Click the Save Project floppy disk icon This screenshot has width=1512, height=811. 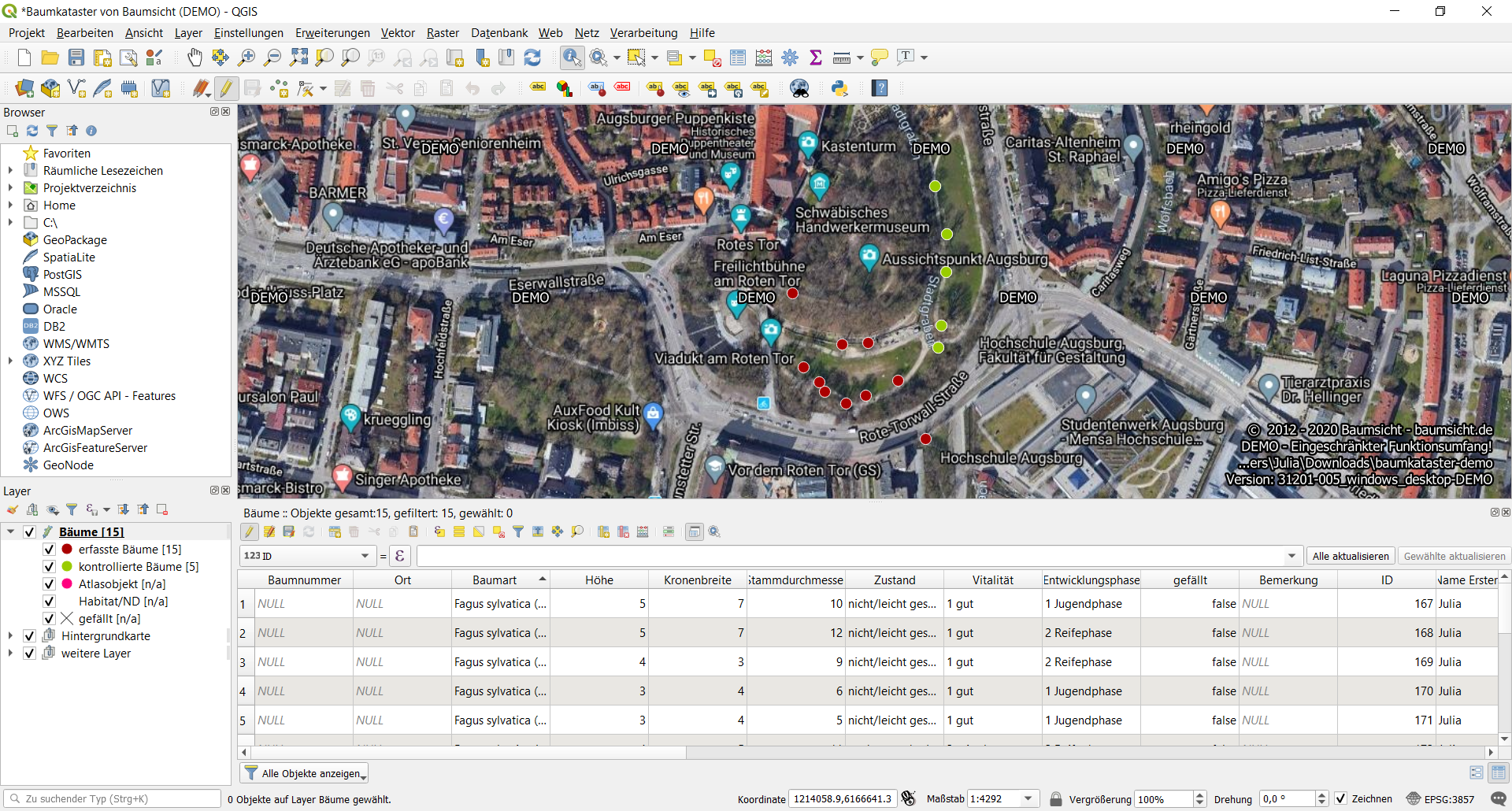coord(76,57)
